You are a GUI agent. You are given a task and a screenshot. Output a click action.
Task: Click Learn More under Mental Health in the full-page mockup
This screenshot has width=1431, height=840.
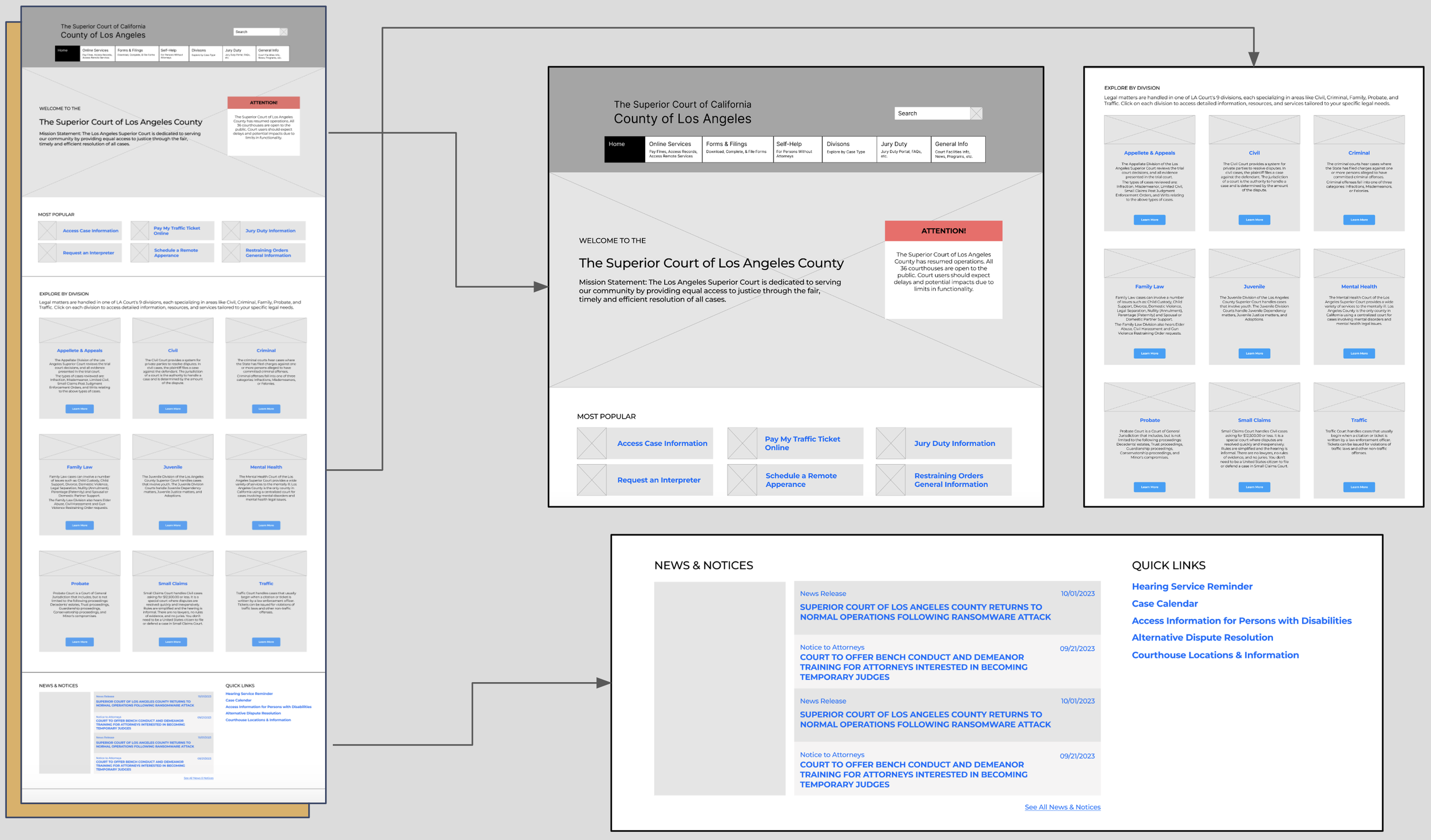point(266,525)
